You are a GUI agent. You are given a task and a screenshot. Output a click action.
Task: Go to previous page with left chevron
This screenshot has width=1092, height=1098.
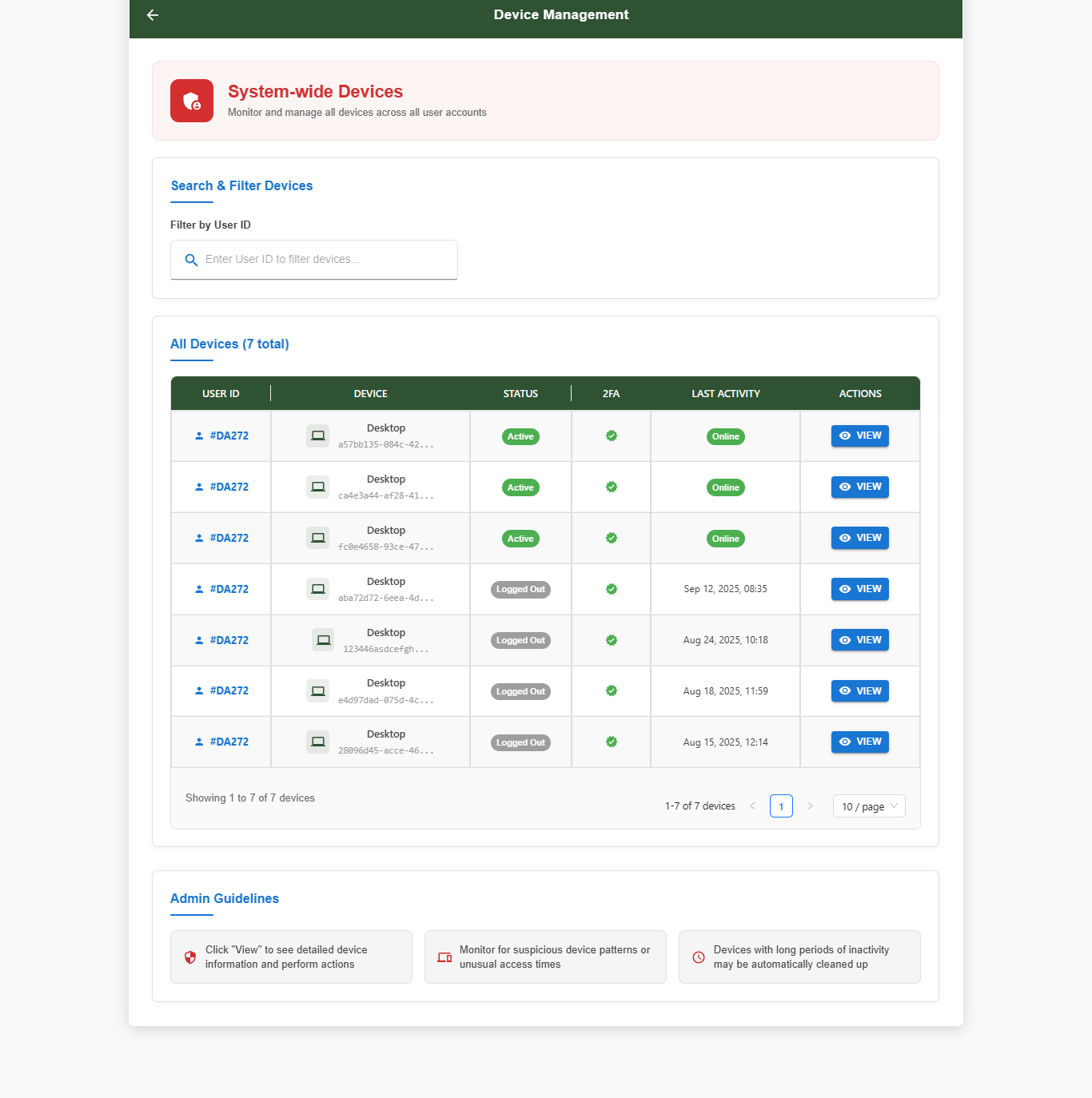point(752,806)
